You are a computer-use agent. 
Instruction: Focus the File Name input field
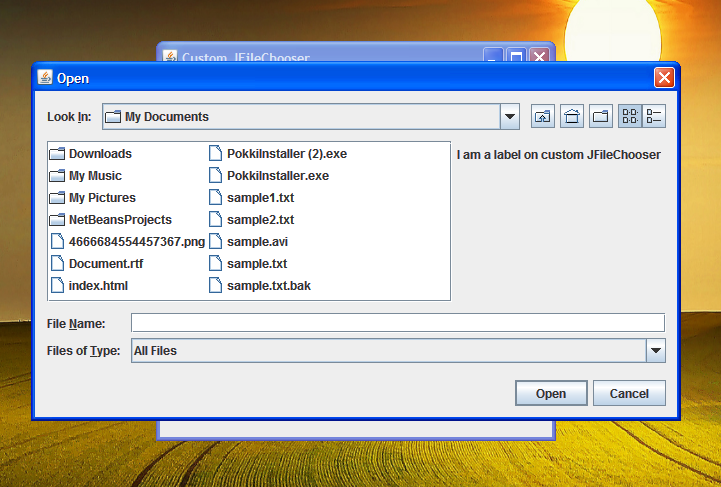pyautogui.click(x=398, y=322)
